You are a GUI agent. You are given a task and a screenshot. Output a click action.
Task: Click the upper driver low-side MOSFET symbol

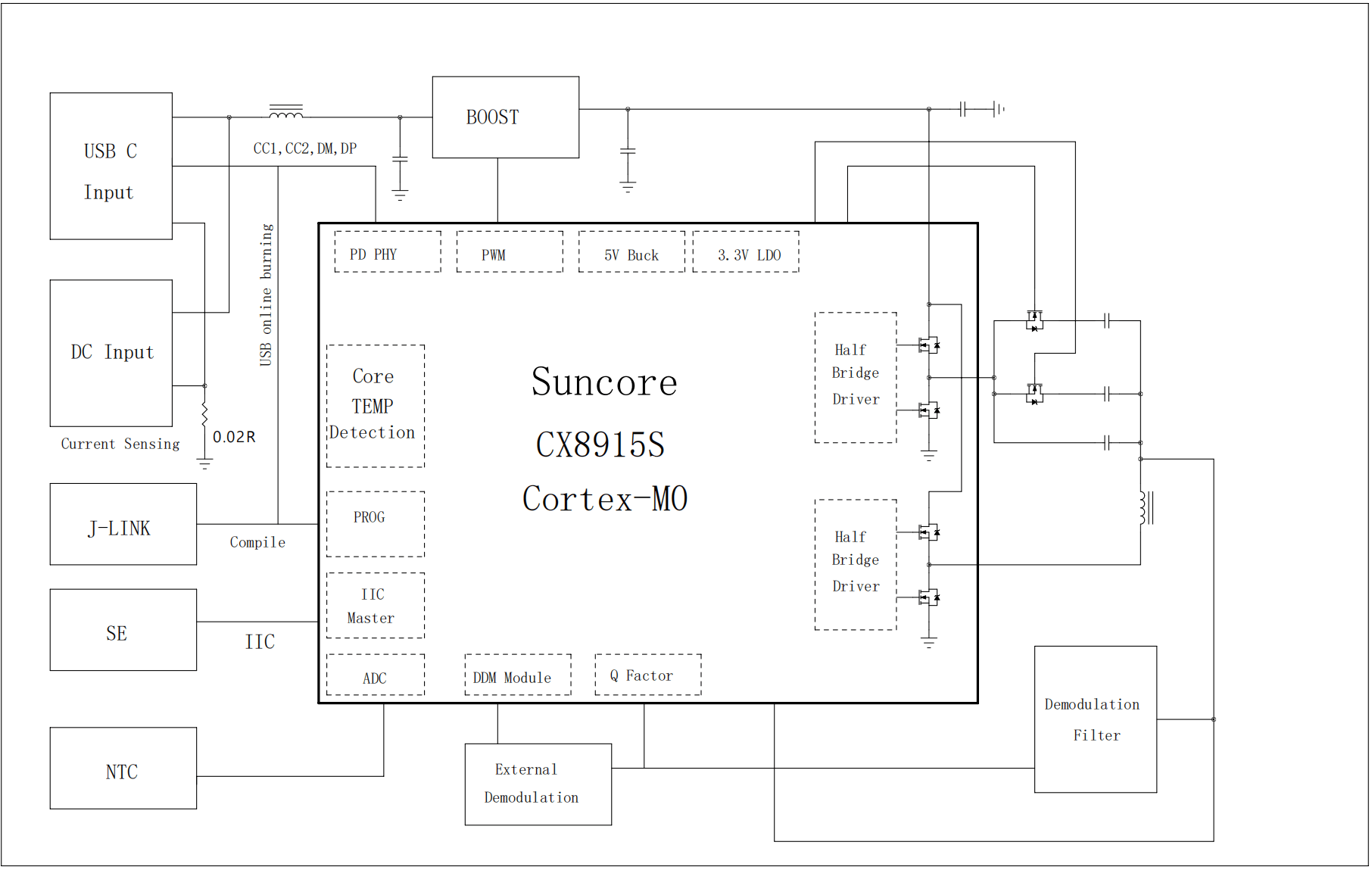point(929,410)
